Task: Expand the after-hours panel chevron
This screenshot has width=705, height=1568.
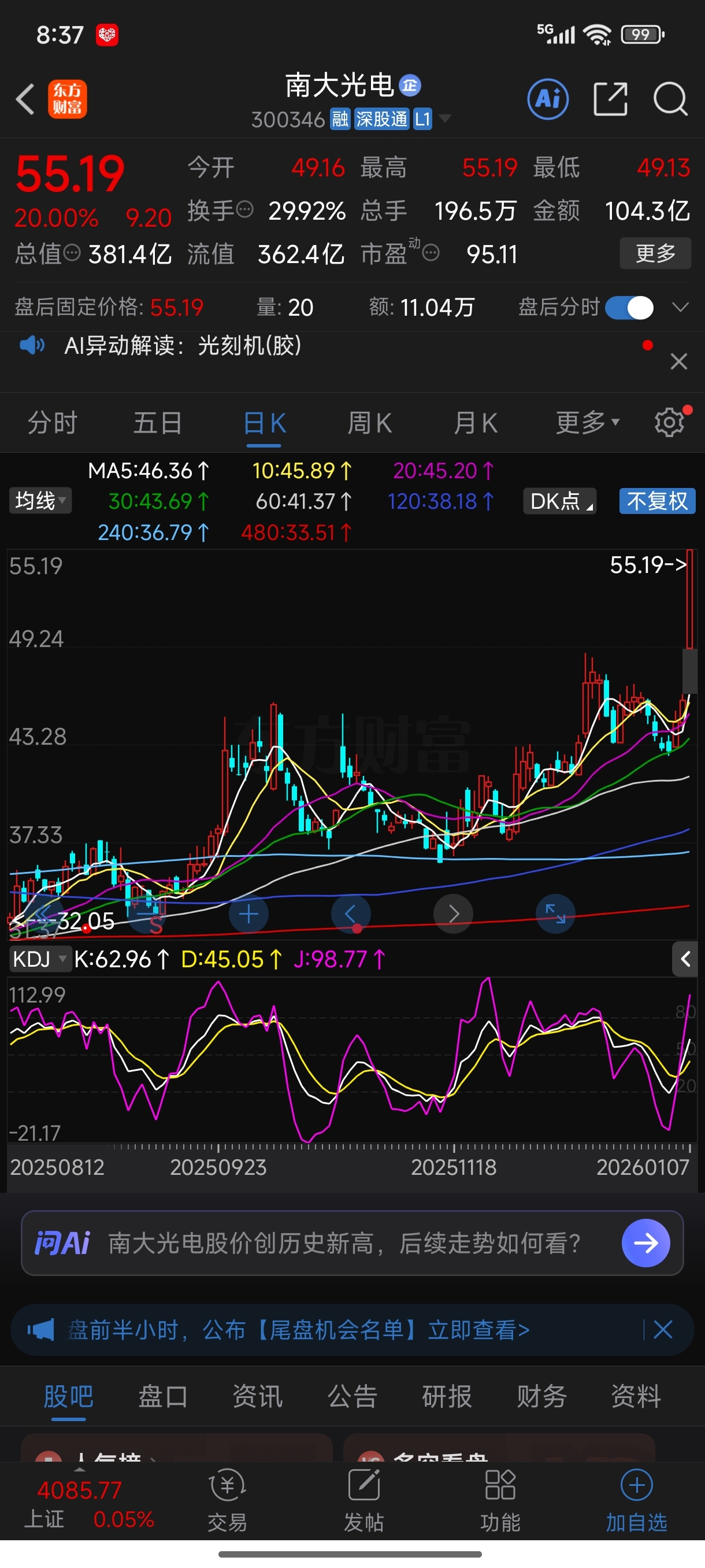Action: click(680, 307)
